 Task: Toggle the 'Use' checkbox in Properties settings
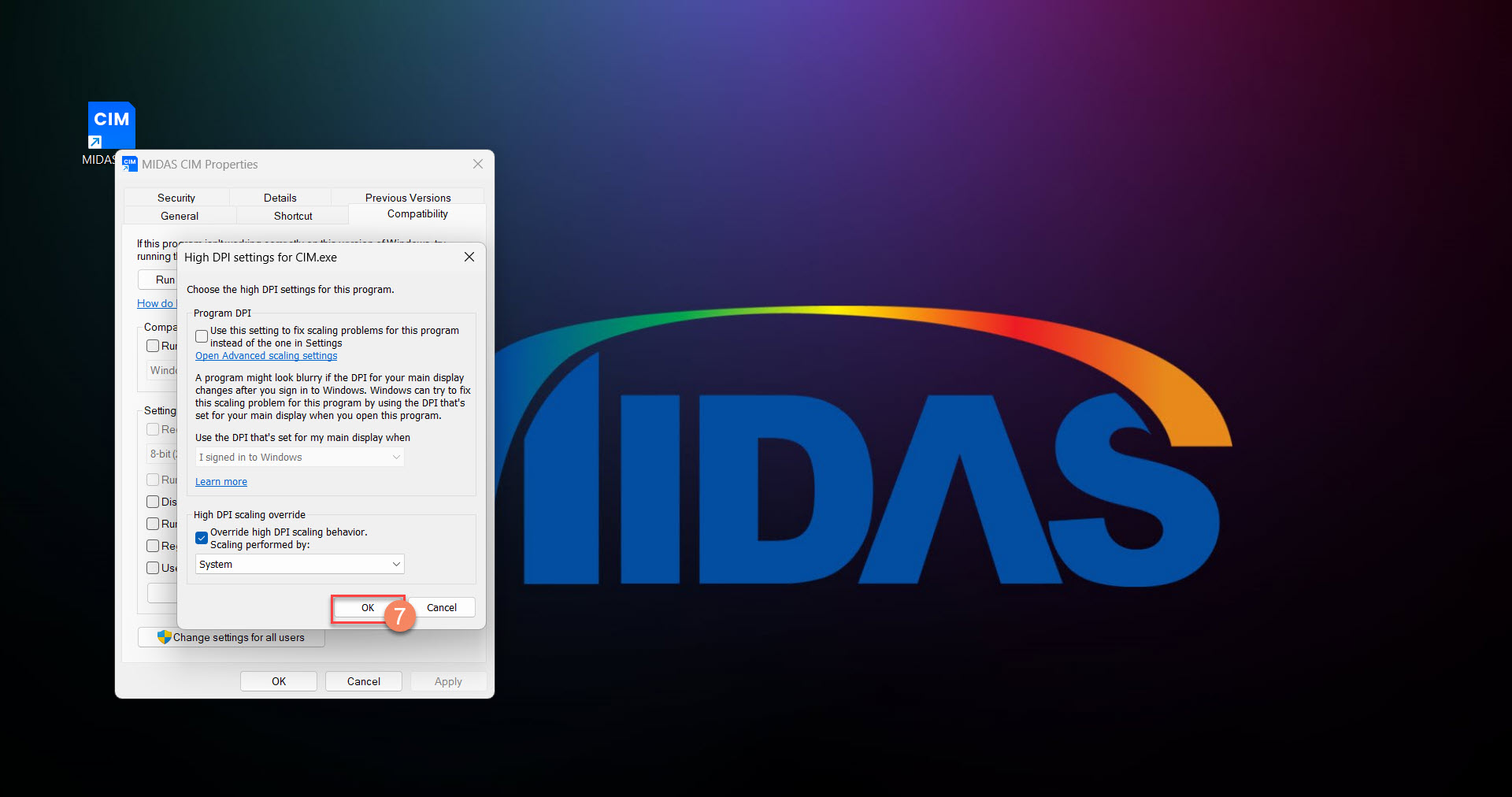tap(153, 568)
